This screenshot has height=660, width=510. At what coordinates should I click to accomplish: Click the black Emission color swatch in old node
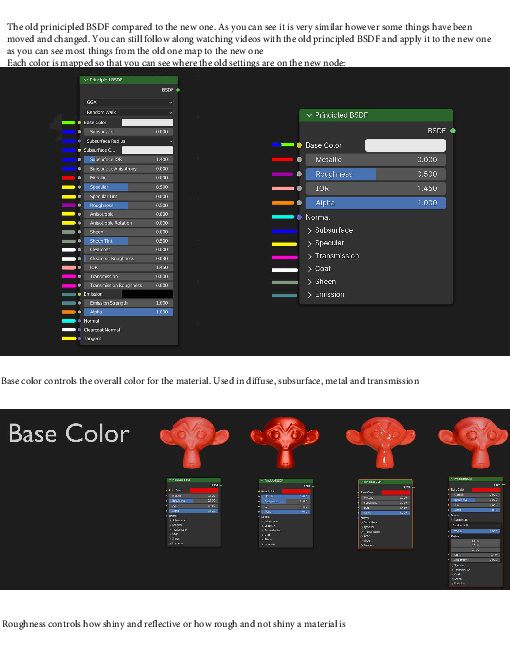147,294
